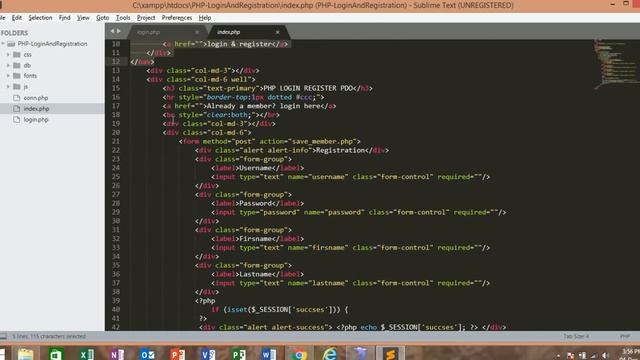Open Visio from the taskbar
The width and height of the screenshot is (640, 360).
(x=208, y=354)
